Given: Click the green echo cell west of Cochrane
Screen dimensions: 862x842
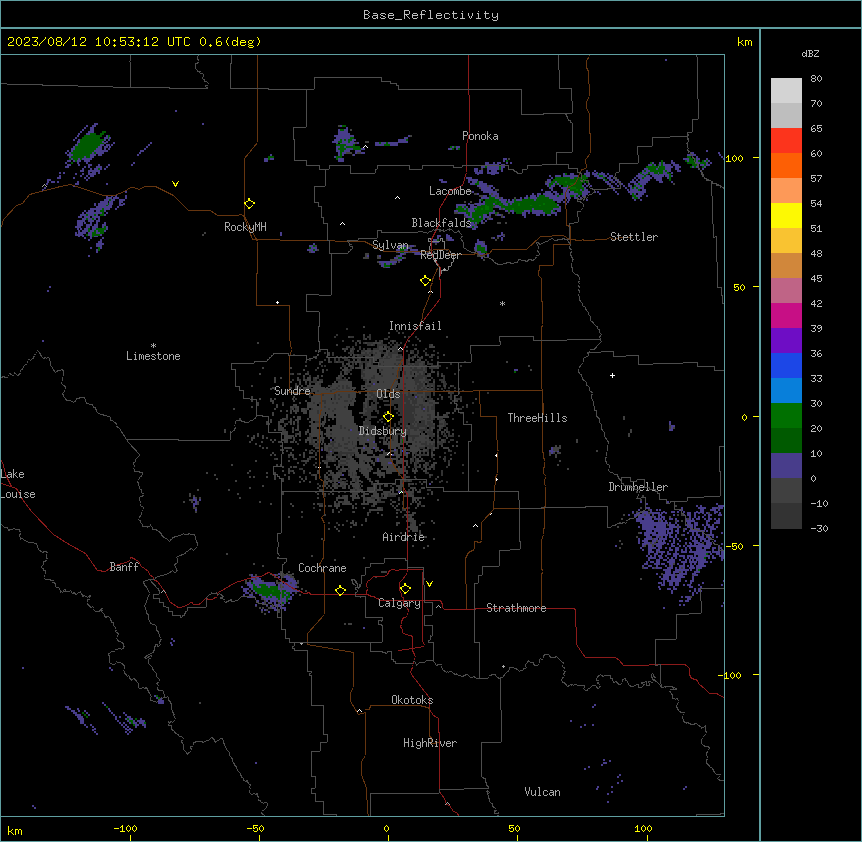Looking at the screenshot, I should (268, 590).
